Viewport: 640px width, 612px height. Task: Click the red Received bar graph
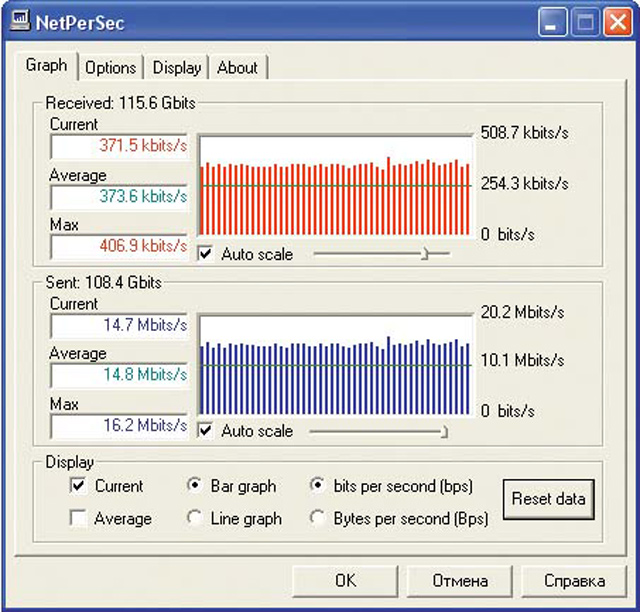coord(335,185)
